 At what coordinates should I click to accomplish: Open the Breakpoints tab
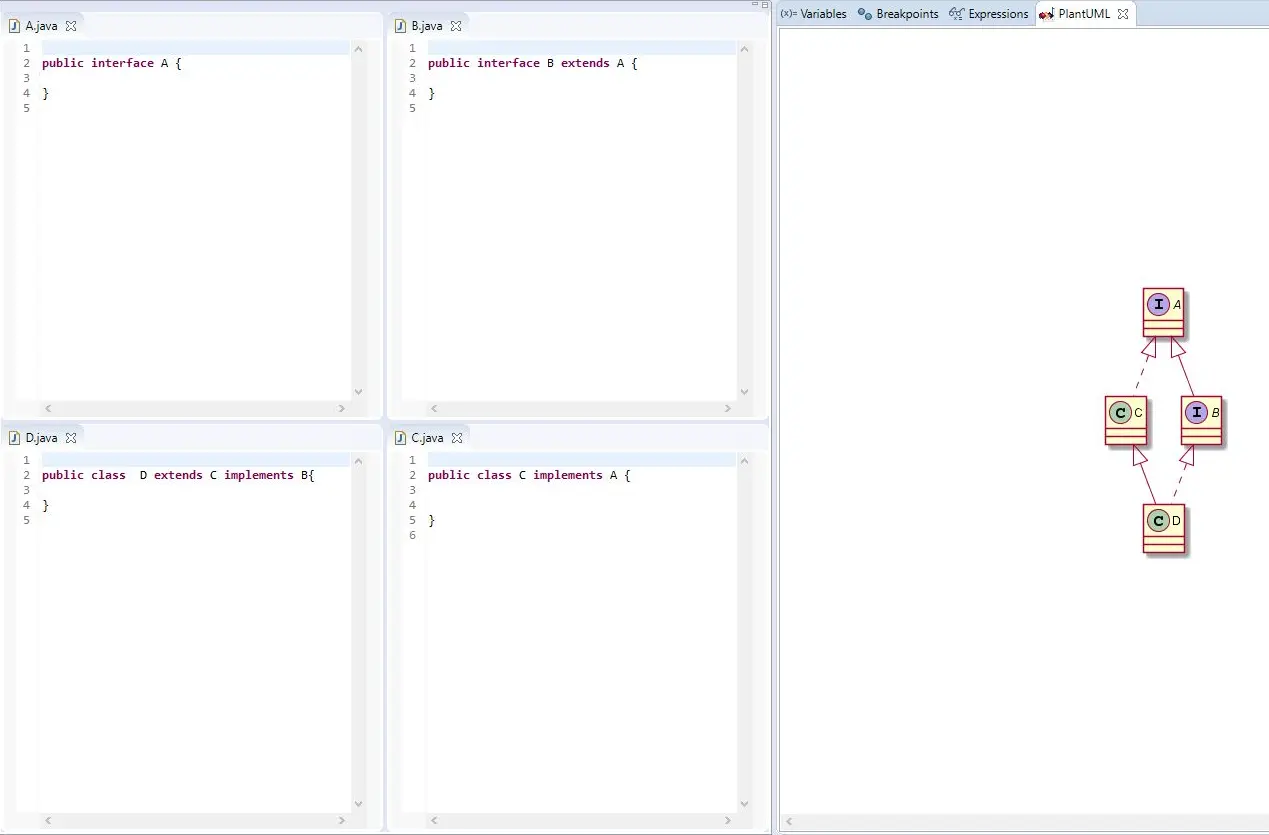click(898, 14)
